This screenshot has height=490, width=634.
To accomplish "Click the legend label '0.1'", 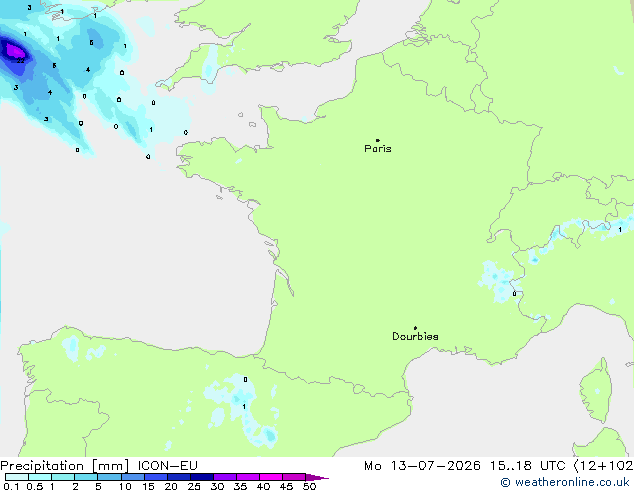I will [11, 486].
